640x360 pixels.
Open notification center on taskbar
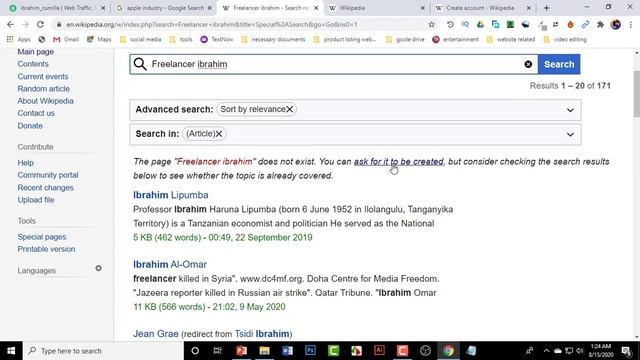pyautogui.click(x=626, y=351)
